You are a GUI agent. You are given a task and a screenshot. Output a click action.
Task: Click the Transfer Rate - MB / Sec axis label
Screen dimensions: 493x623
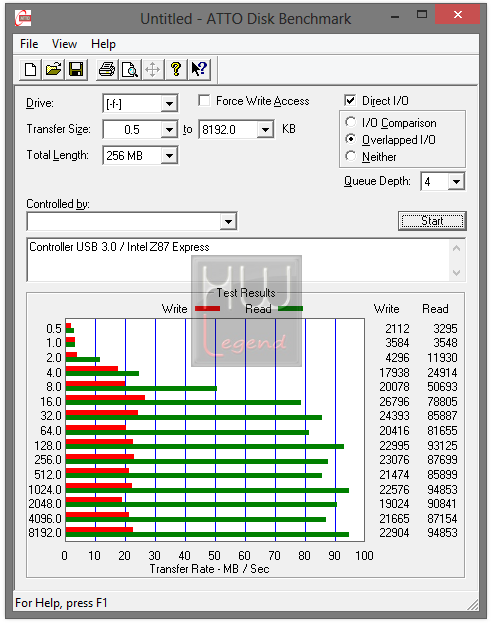click(x=209, y=569)
